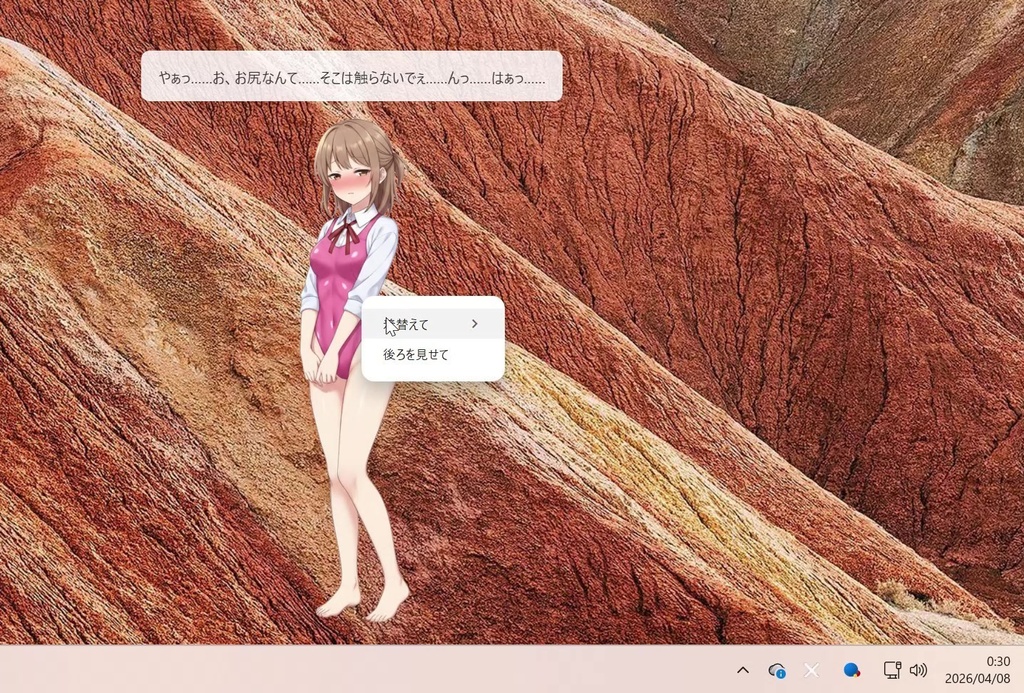
Task: Click the white X system tray icon
Action: tap(810, 670)
